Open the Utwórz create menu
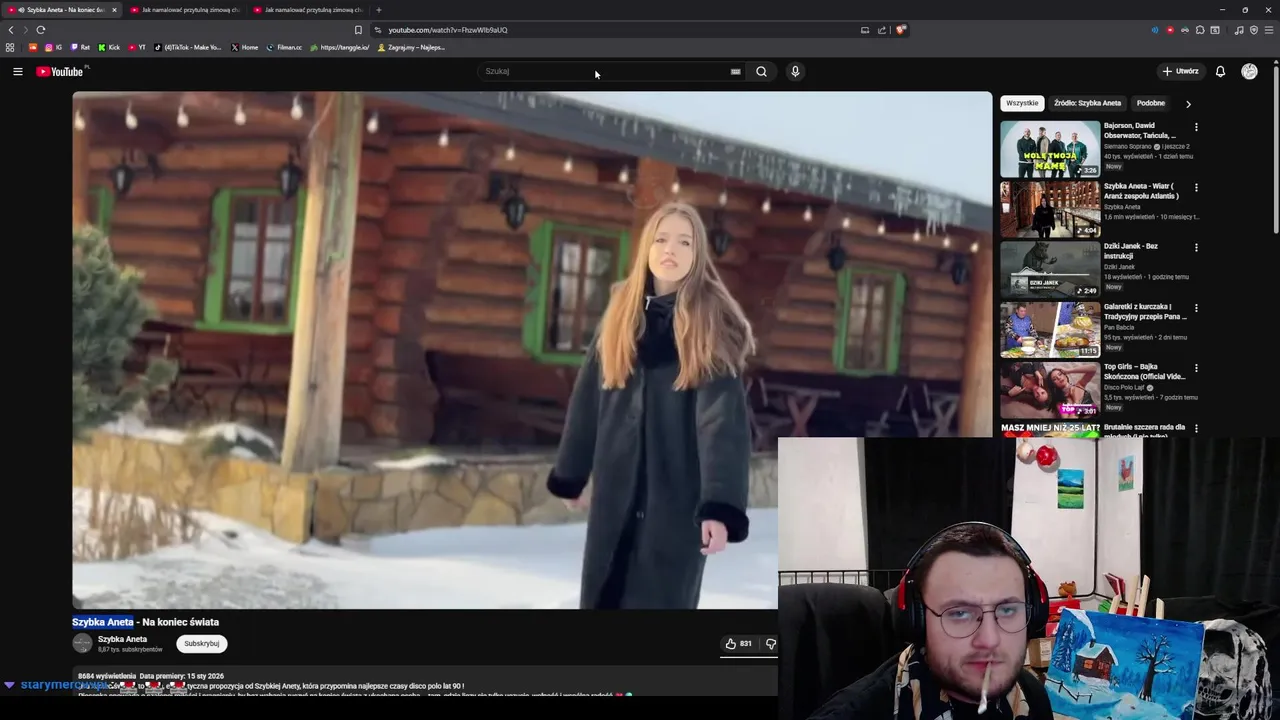 (1180, 71)
